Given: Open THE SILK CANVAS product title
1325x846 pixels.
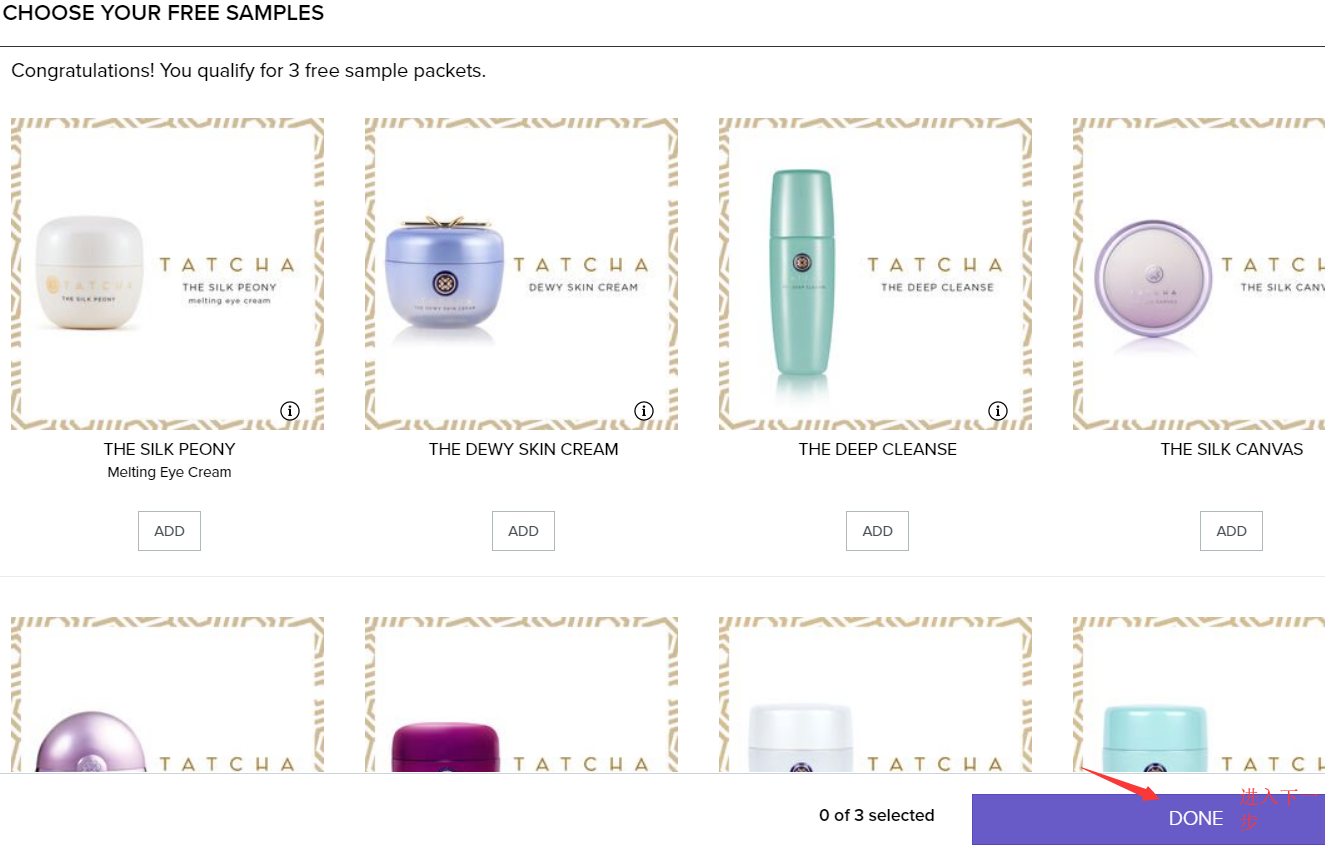Looking at the screenshot, I should click(1231, 449).
